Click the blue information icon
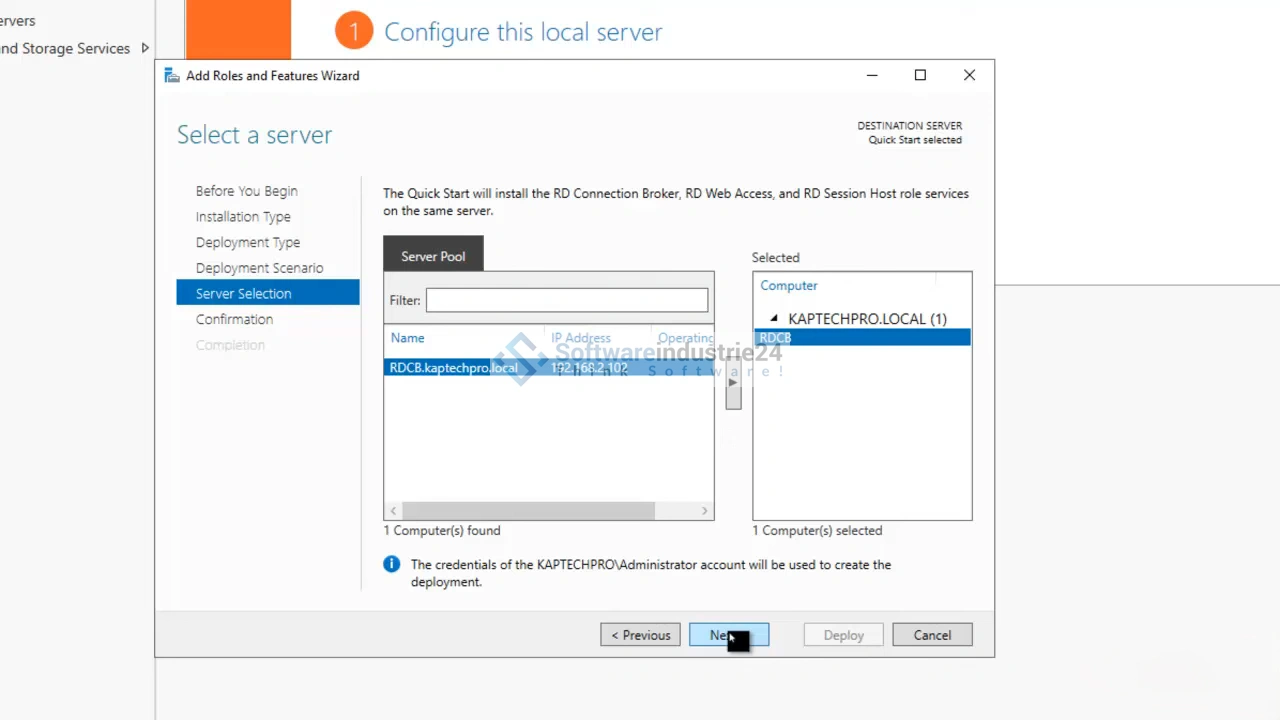1280x720 pixels. (392, 565)
